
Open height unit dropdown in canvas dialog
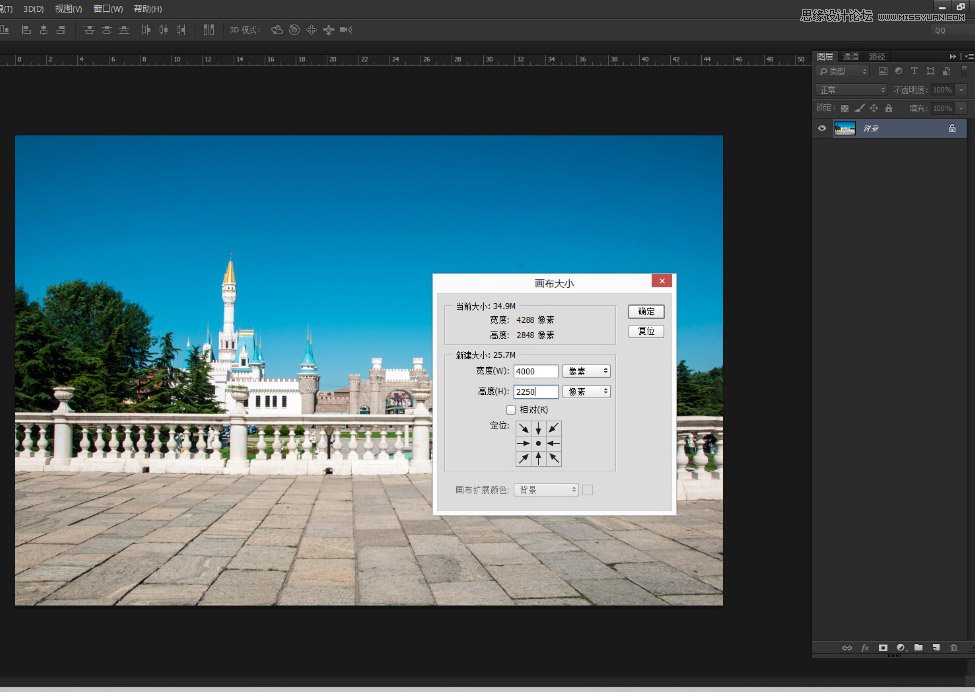pyautogui.click(x=586, y=392)
